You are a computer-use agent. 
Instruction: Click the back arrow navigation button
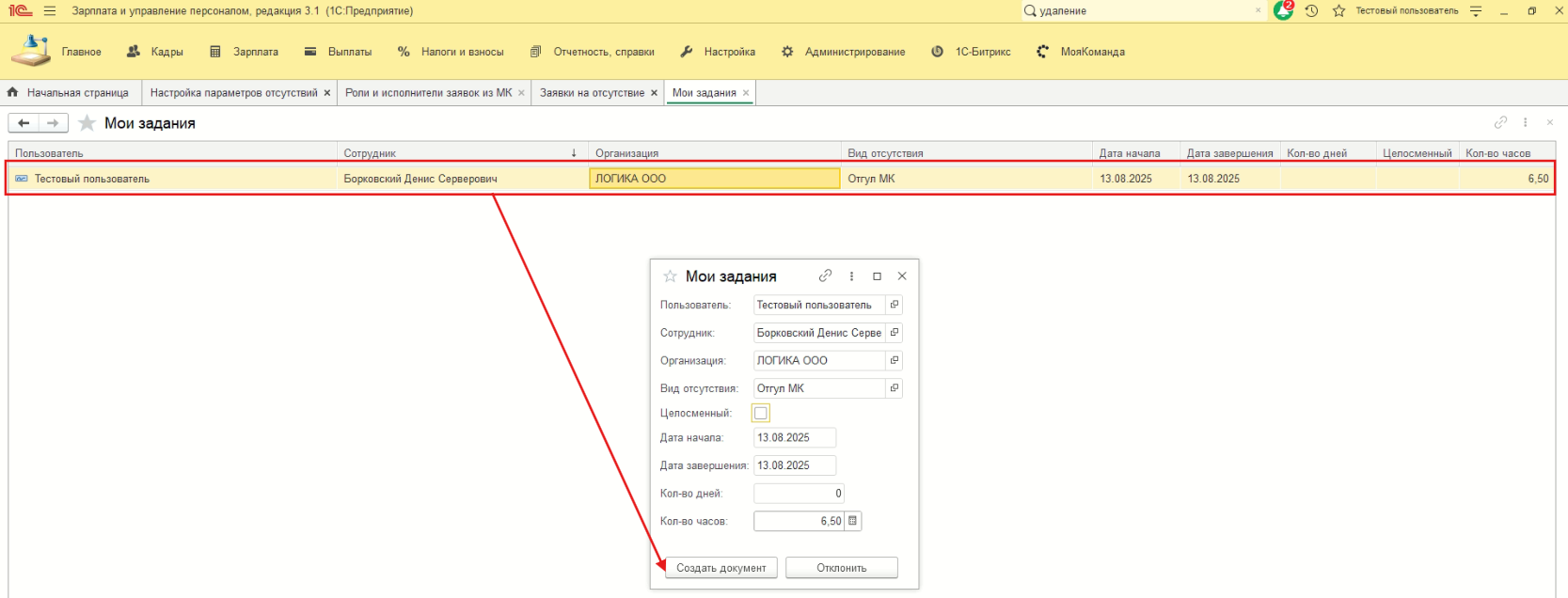(x=24, y=123)
